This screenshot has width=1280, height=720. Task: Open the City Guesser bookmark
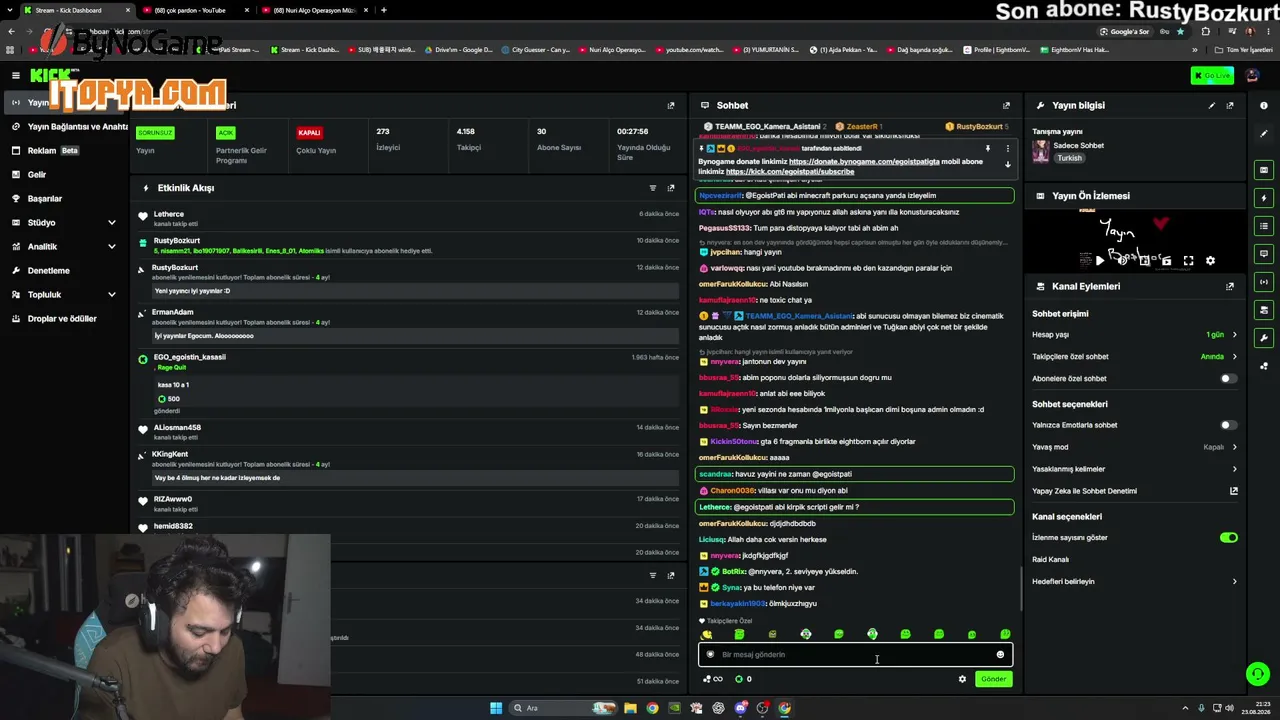(536, 50)
